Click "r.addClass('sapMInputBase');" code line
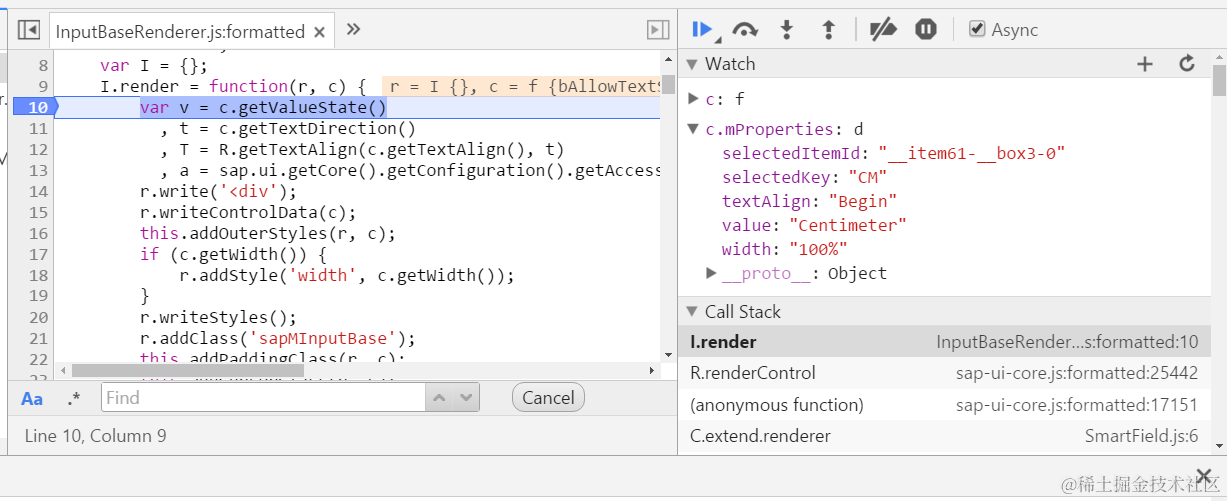The height and width of the screenshot is (501, 1227). (x=277, y=338)
